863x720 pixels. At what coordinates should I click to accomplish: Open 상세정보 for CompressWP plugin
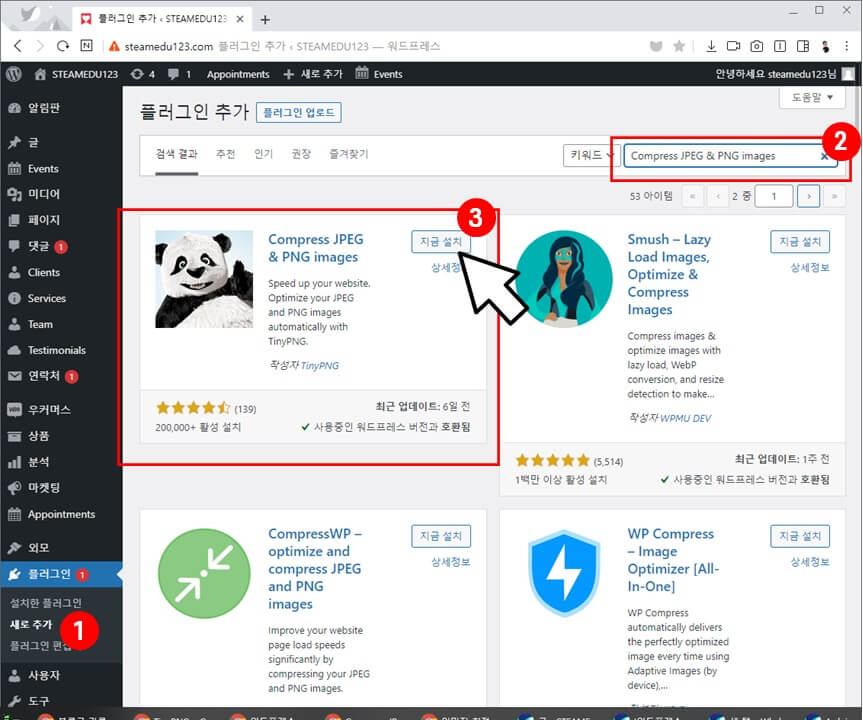click(x=451, y=562)
